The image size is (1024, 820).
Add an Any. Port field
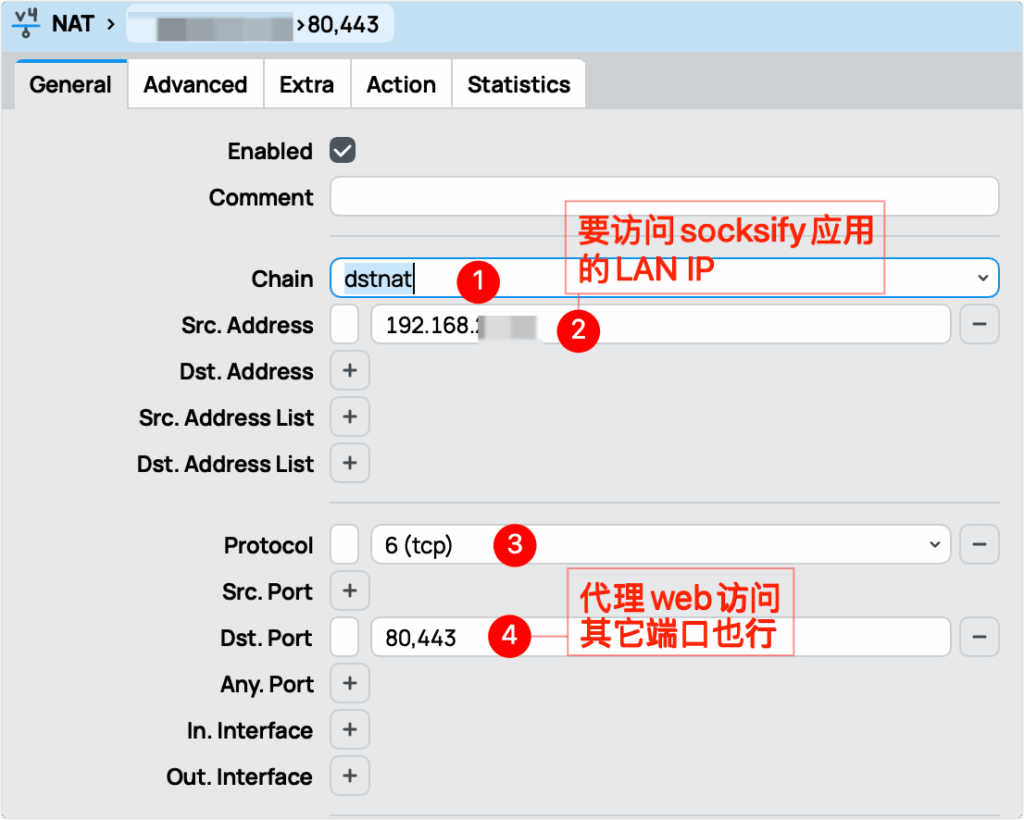click(349, 684)
